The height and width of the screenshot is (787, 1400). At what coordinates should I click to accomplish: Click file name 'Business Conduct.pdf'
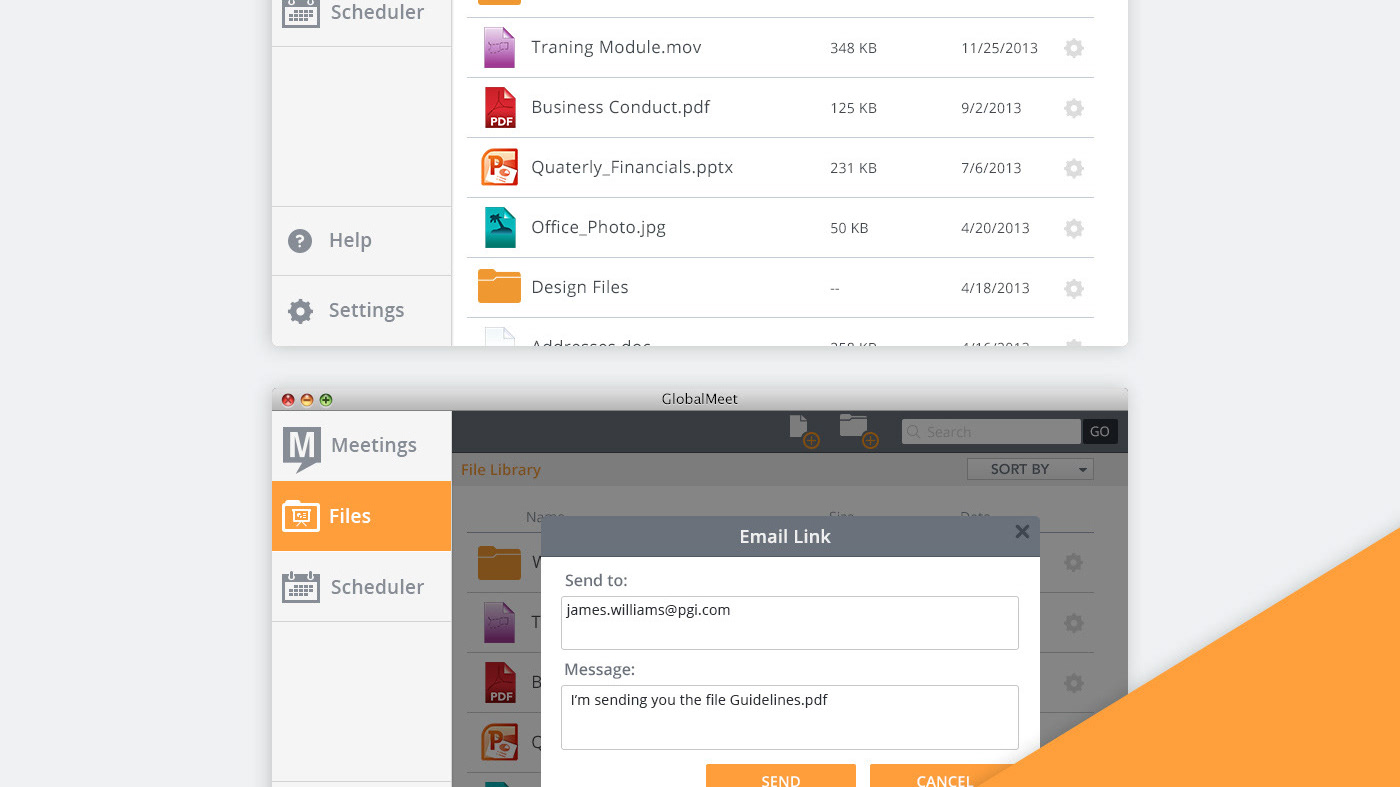(620, 107)
